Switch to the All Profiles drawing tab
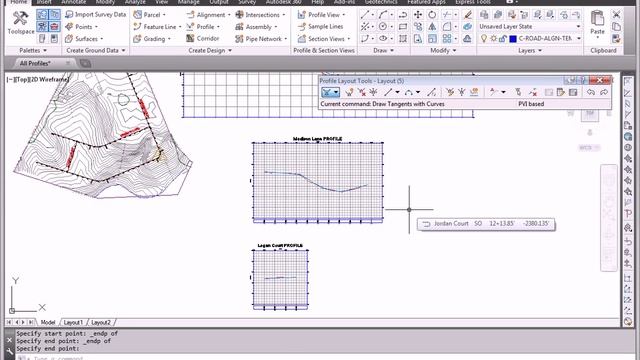This screenshot has height=360, width=640. (35, 63)
